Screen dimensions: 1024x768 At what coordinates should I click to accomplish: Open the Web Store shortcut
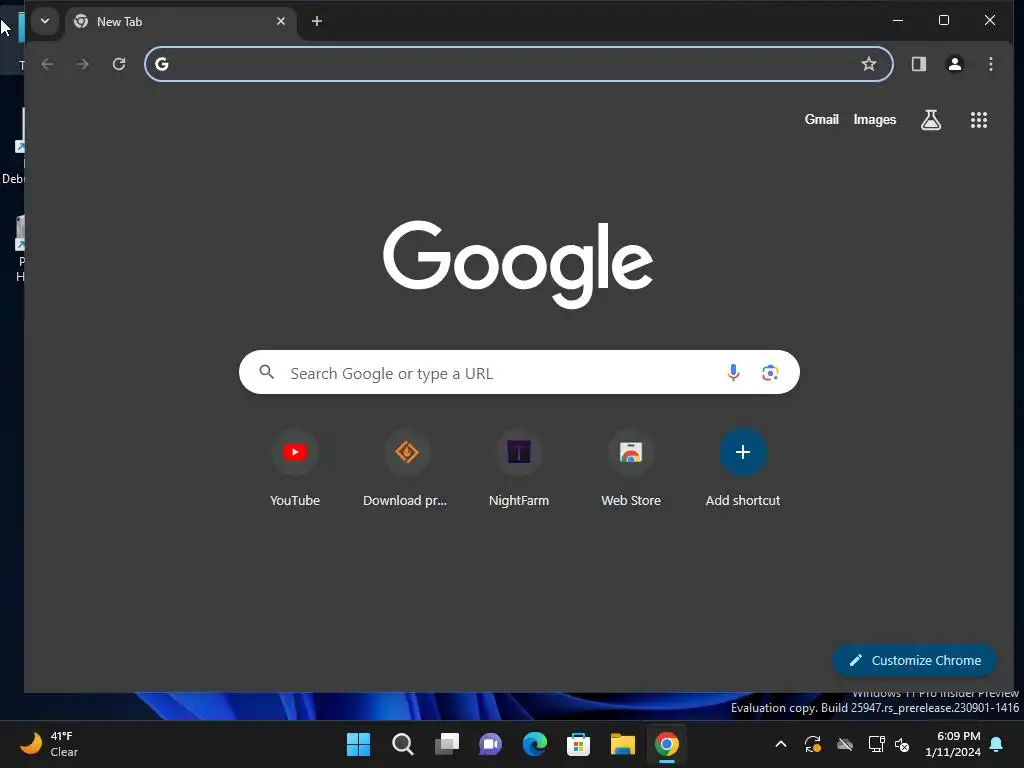[631, 468]
